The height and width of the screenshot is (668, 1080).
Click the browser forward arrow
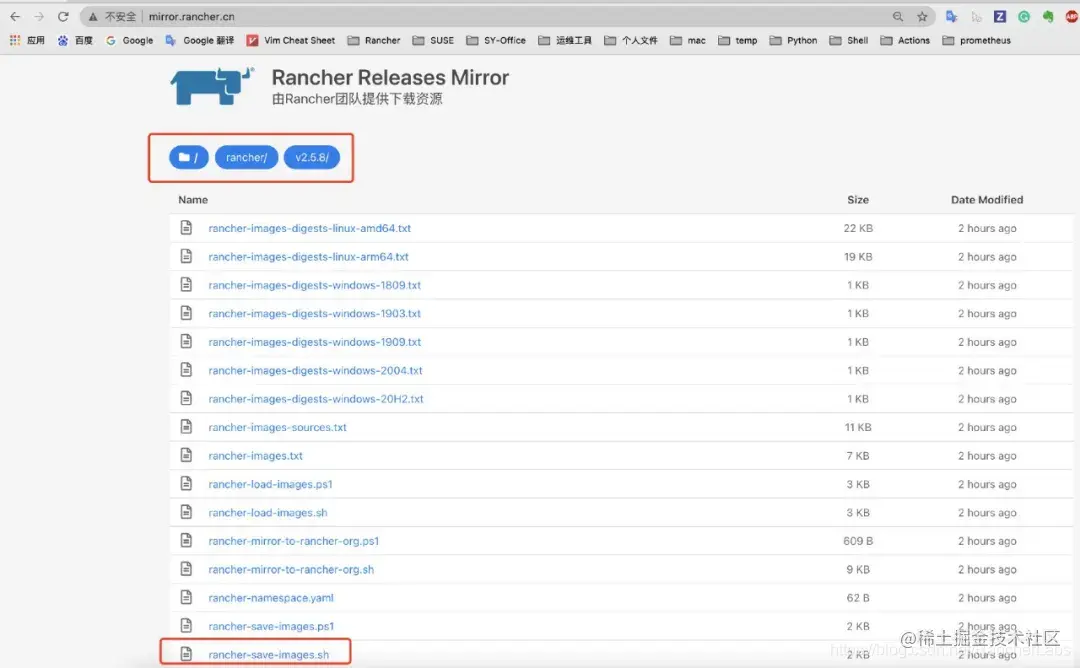pos(39,17)
